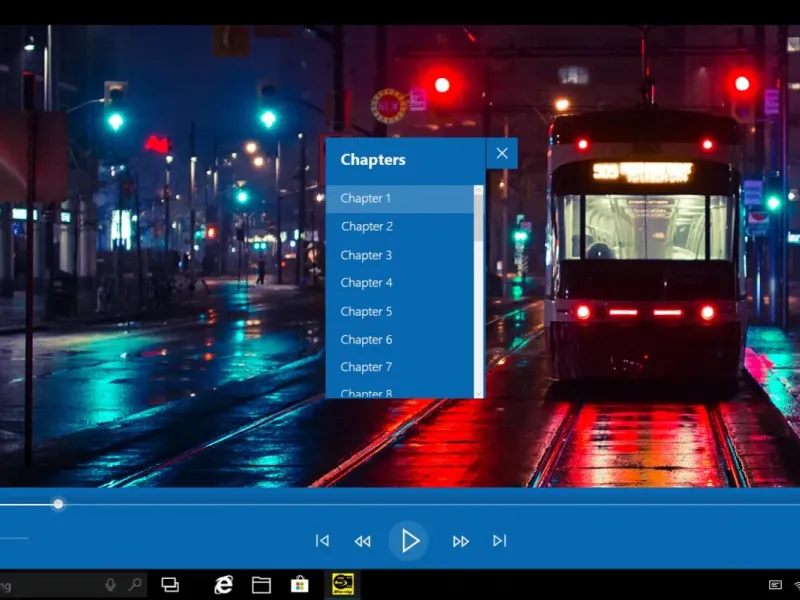Select Chapter 1 in the list
Image resolution: width=800 pixels, height=600 pixels.
tap(366, 198)
